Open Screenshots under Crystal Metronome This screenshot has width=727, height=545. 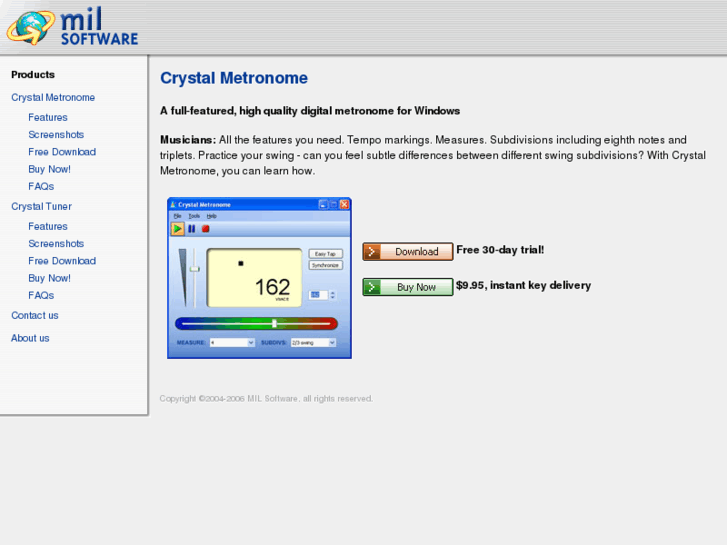[56, 135]
